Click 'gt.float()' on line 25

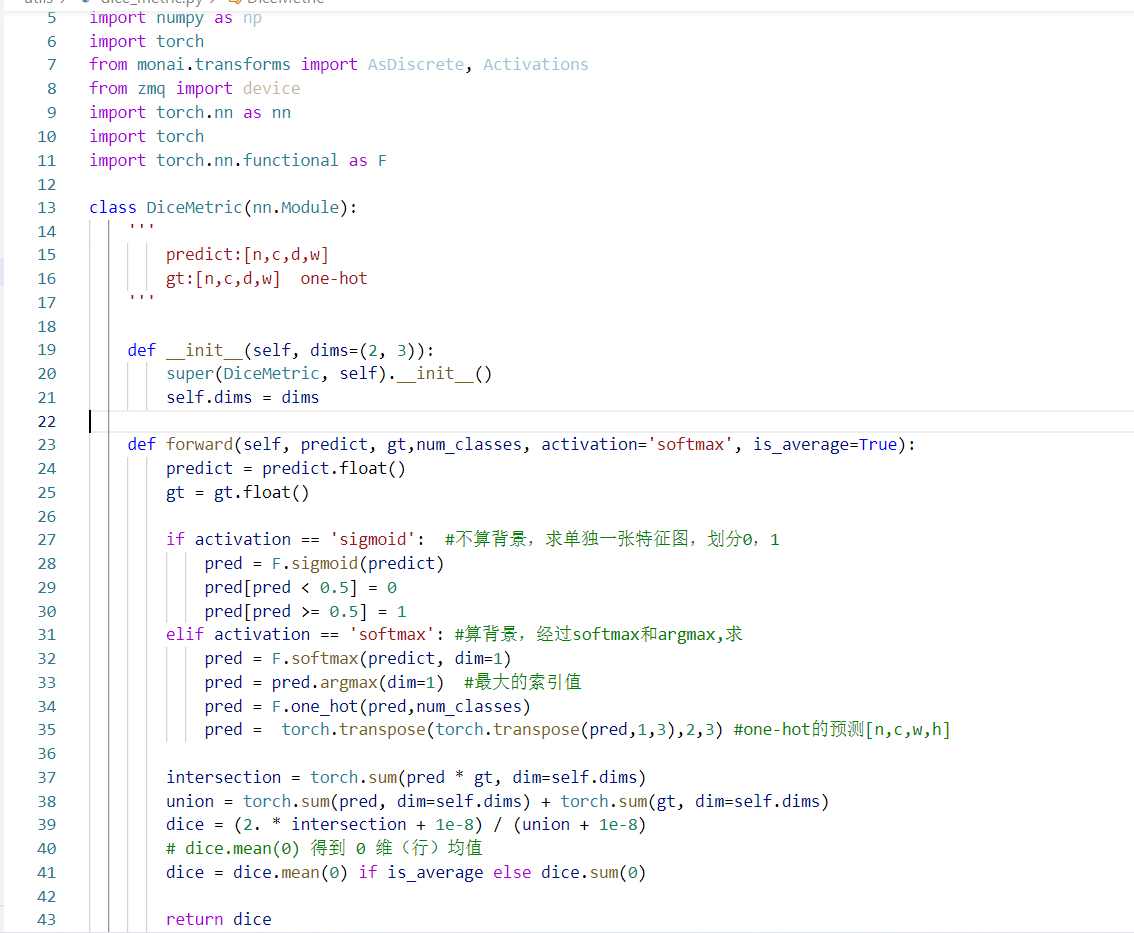(262, 492)
